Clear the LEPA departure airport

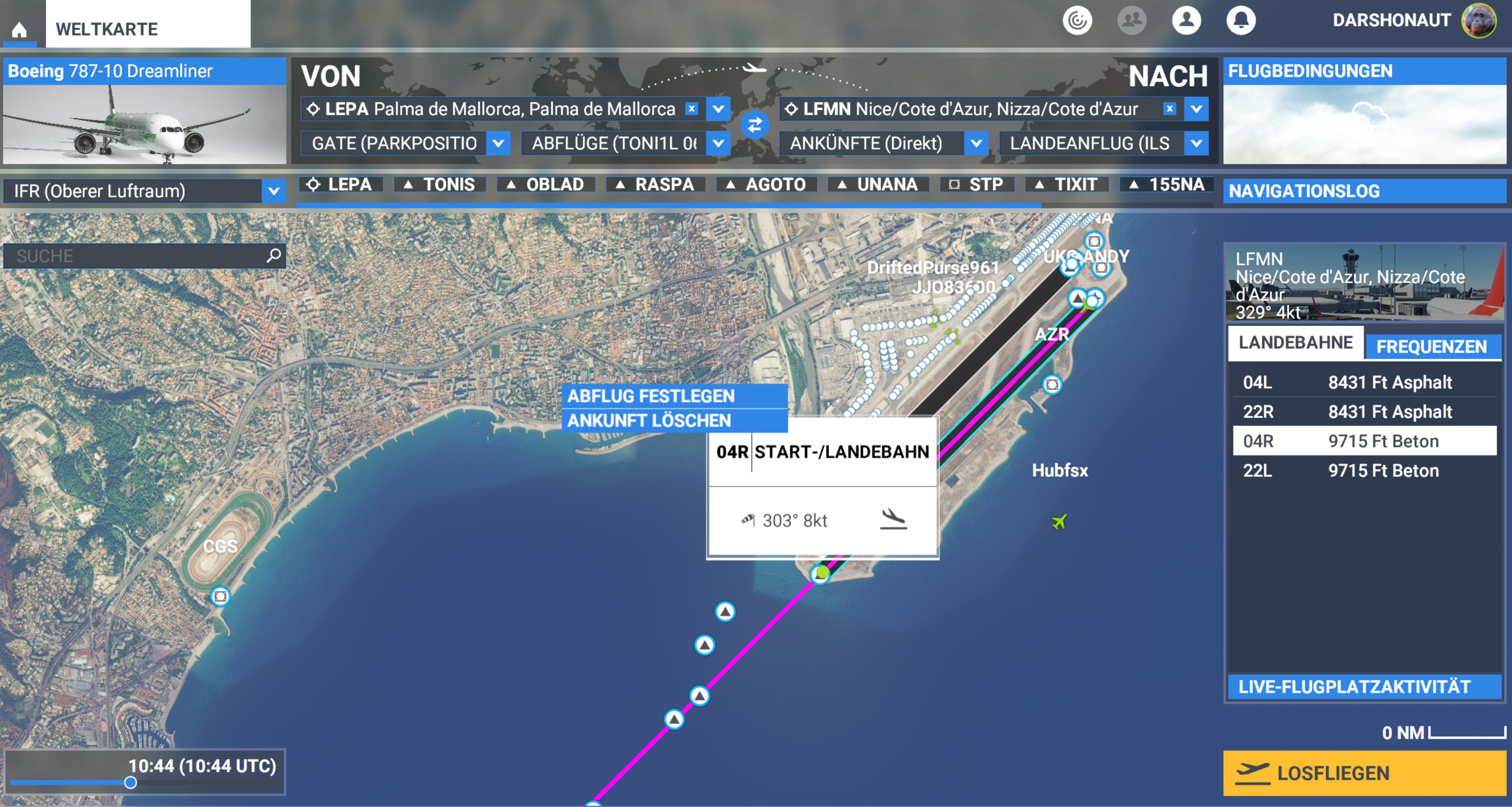[x=692, y=109]
